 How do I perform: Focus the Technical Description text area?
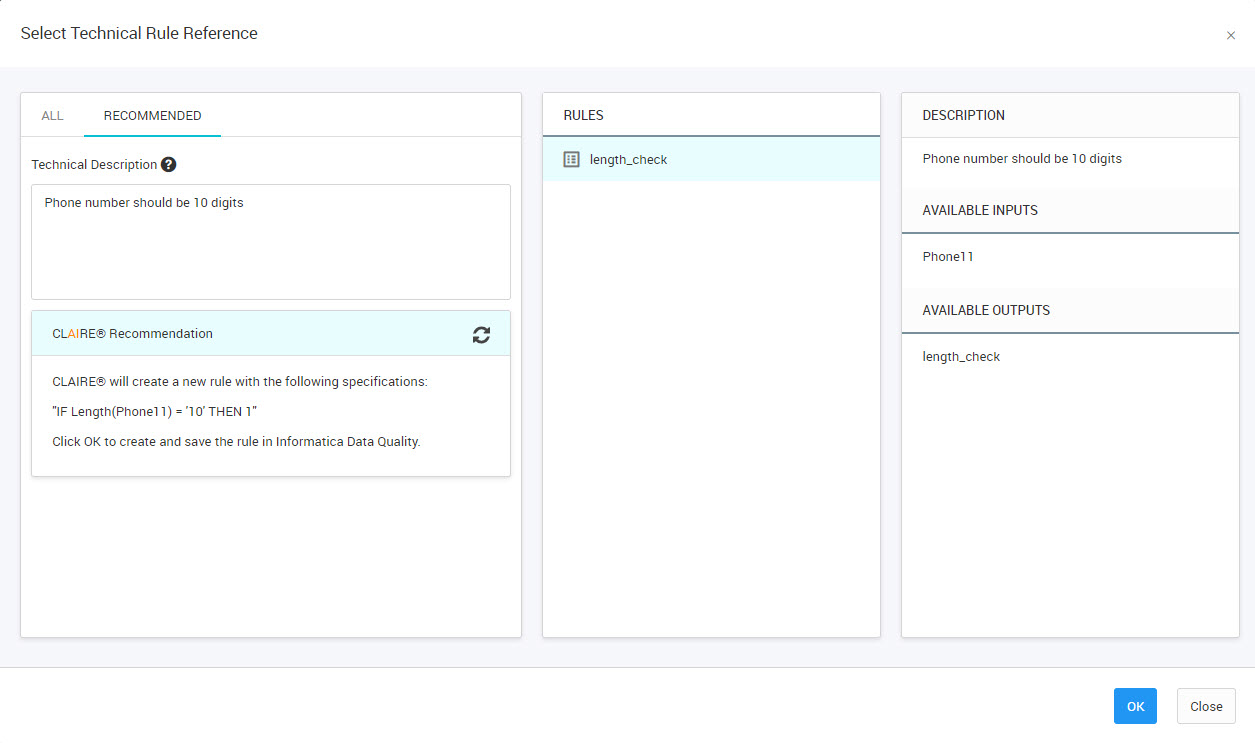point(271,242)
